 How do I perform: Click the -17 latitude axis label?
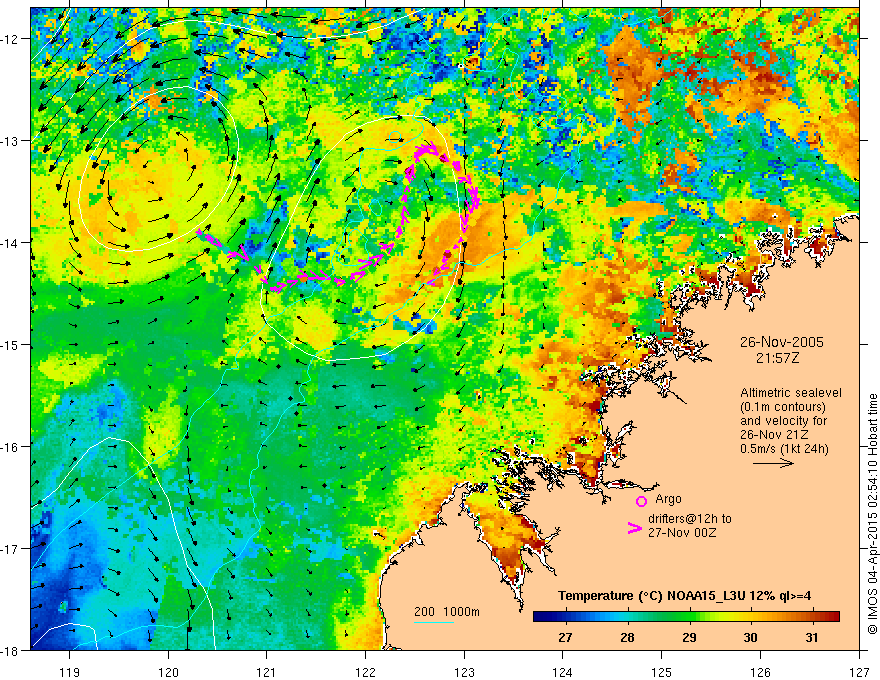[x=11, y=549]
